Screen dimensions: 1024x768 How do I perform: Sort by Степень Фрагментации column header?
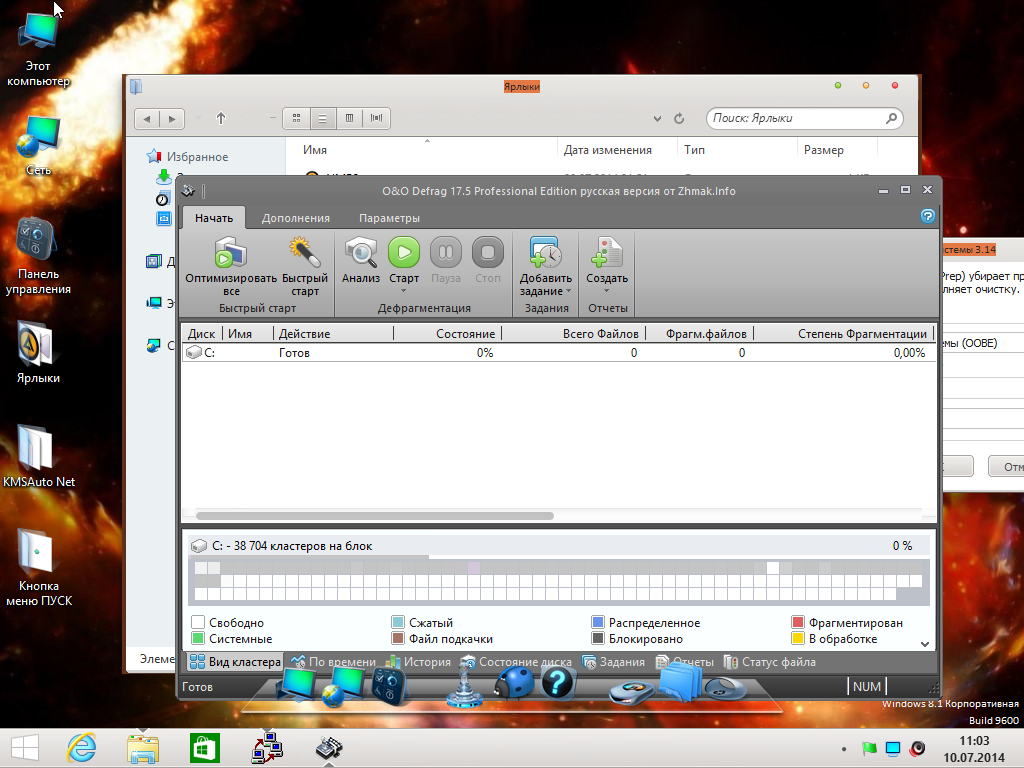845,334
